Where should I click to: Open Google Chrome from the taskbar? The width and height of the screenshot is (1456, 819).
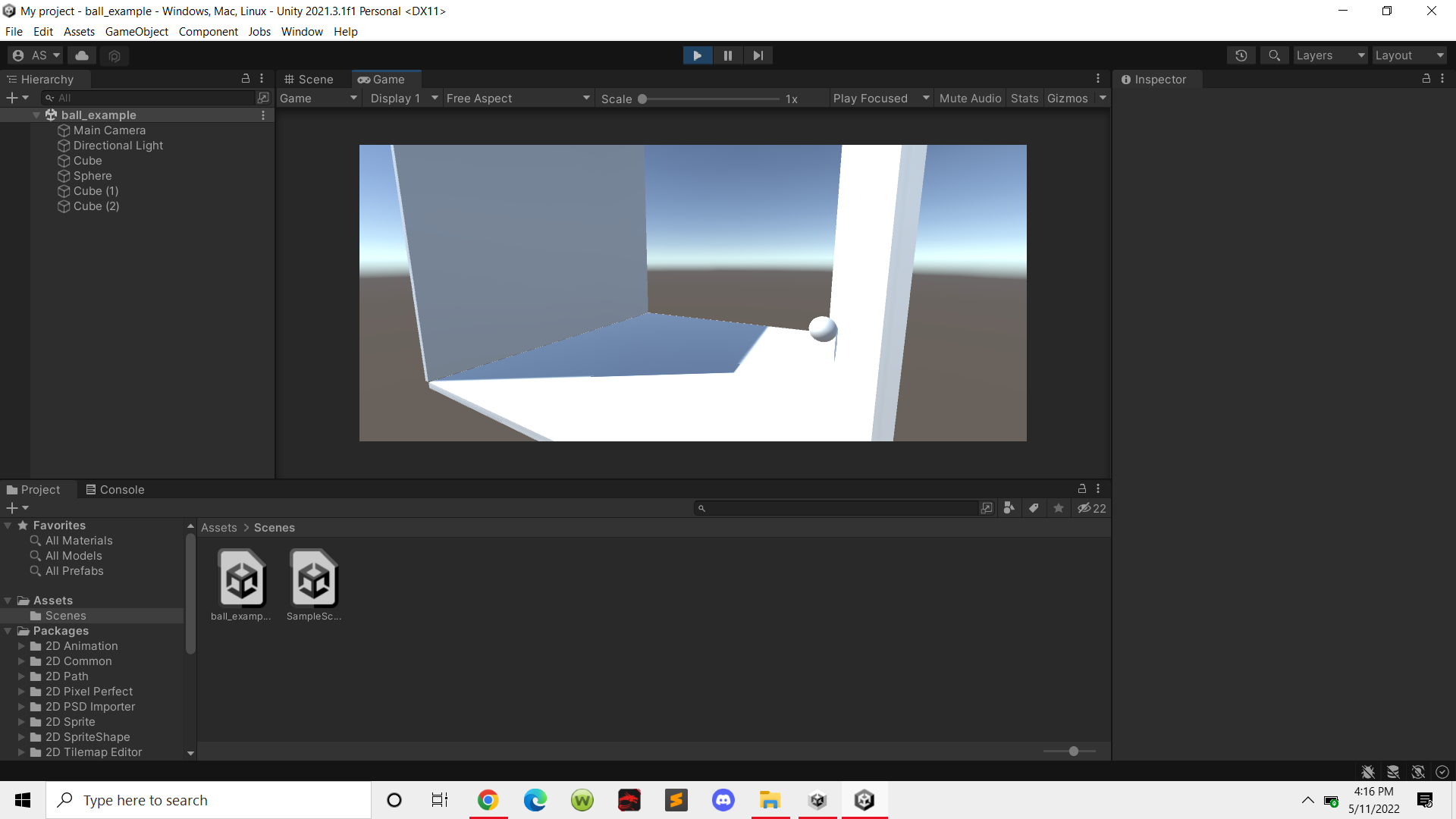click(488, 800)
